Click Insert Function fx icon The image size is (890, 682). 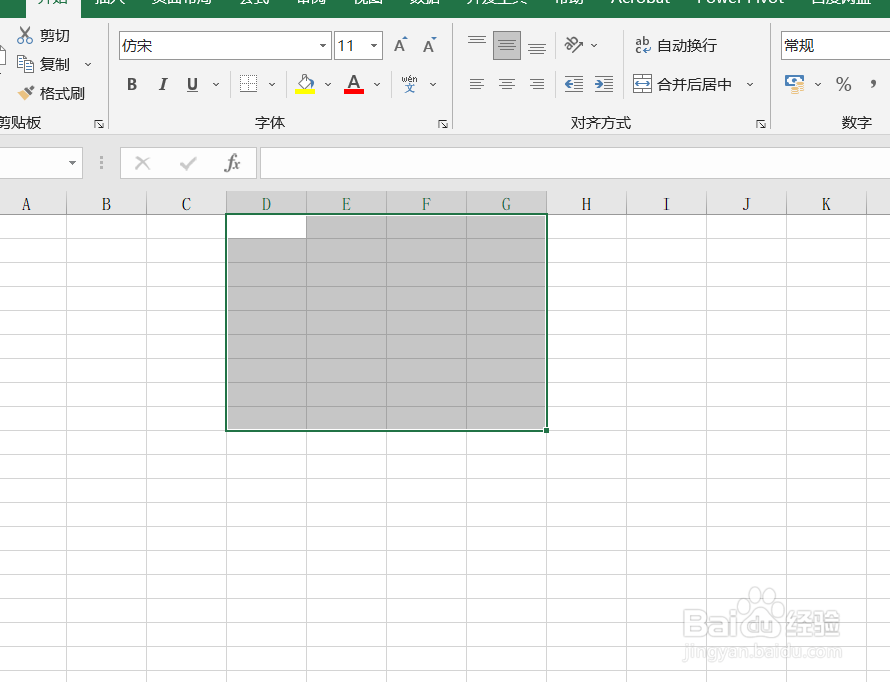[x=232, y=163]
